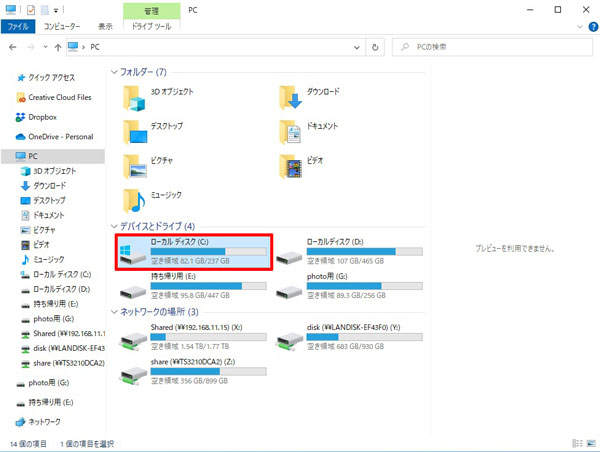600x452 pixels.
Task: Go up one level with the up arrow
Action: (x=58, y=47)
